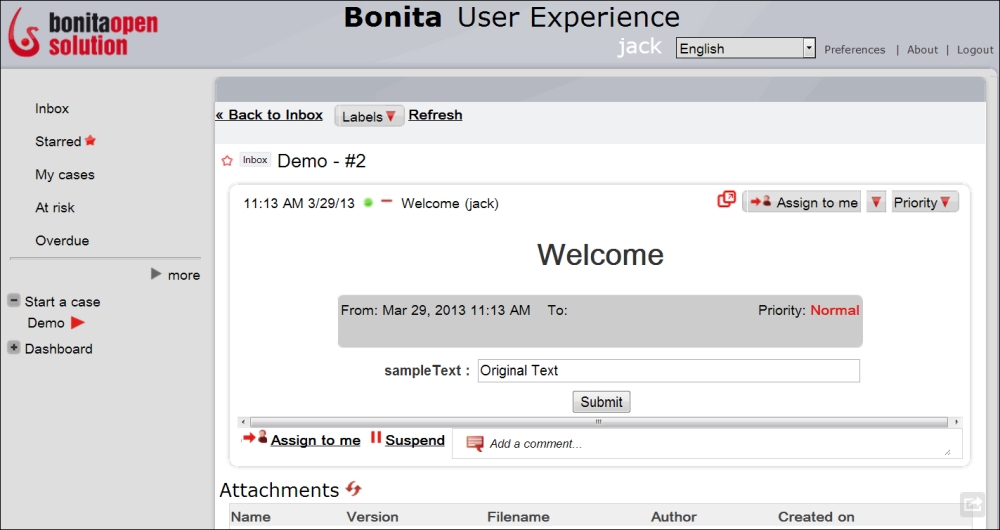1000x530 pixels.
Task: Open the task form in new window icon
Action: coord(726,200)
